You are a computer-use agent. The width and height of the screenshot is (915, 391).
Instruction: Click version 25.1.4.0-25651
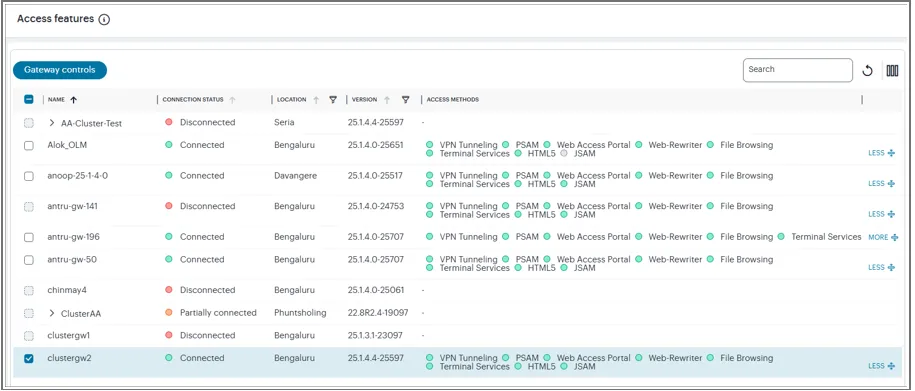coord(375,145)
